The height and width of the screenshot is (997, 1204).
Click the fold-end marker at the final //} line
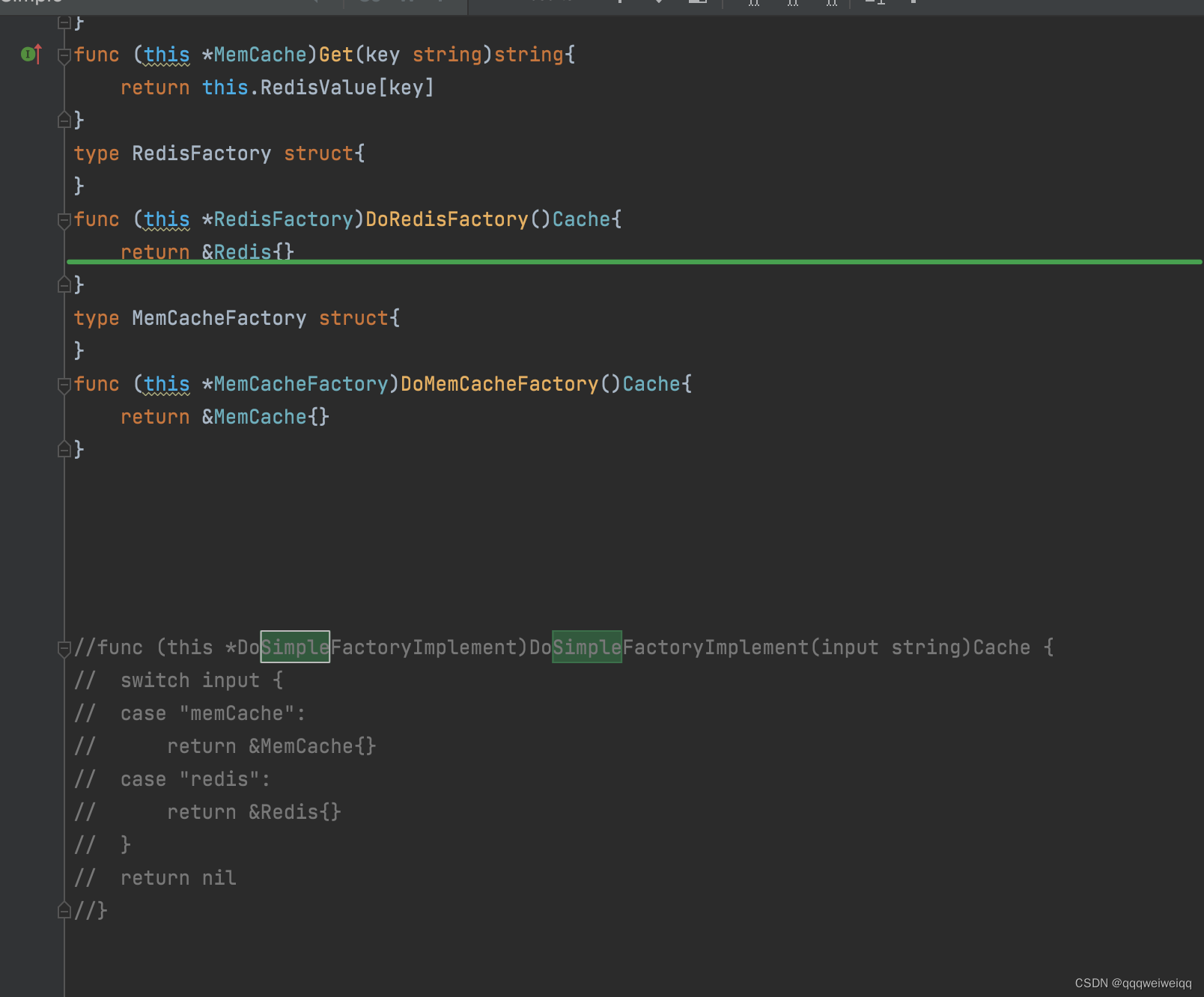pos(64,910)
